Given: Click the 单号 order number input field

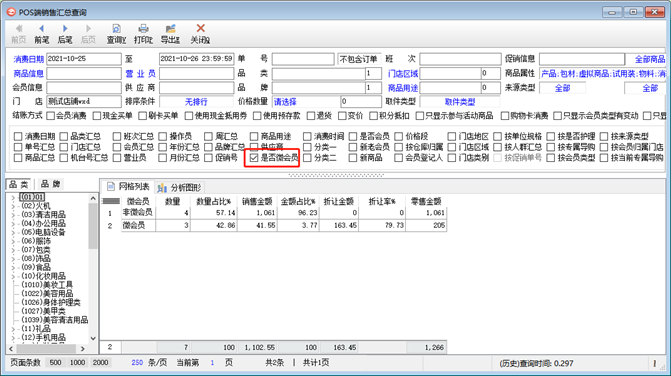Looking at the screenshot, I should 303,59.
